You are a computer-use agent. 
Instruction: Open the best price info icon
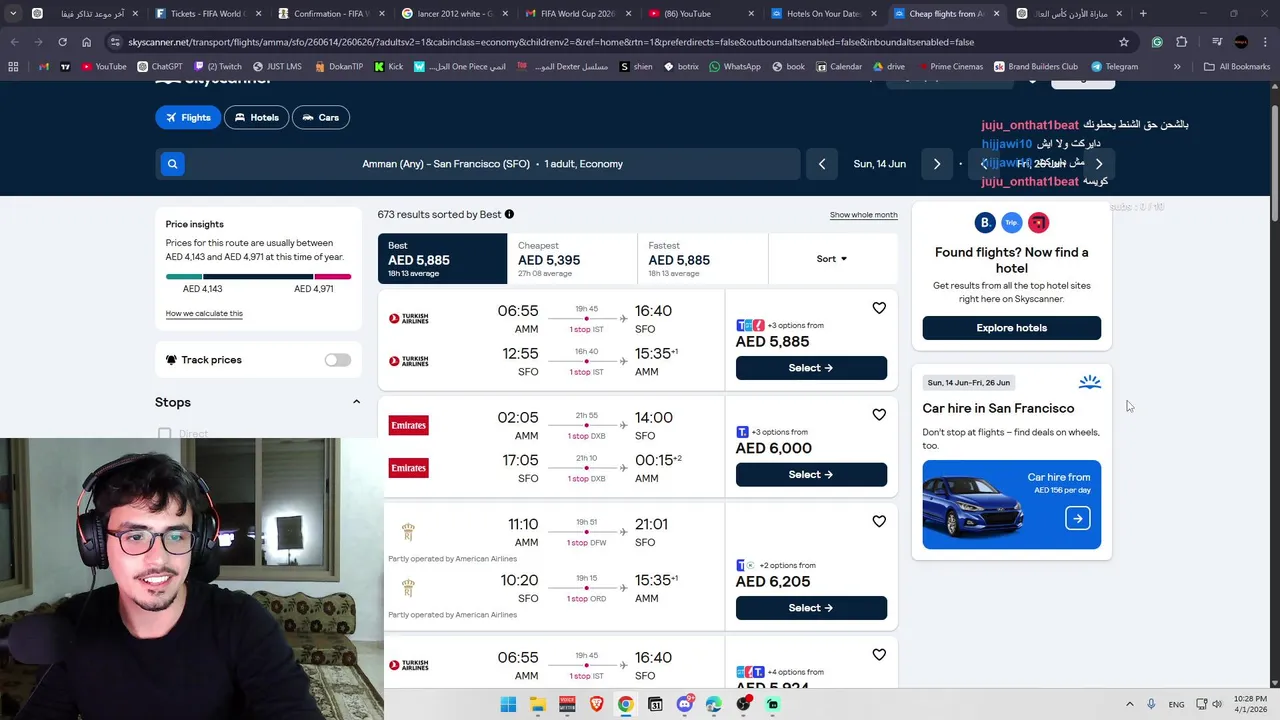(x=509, y=214)
